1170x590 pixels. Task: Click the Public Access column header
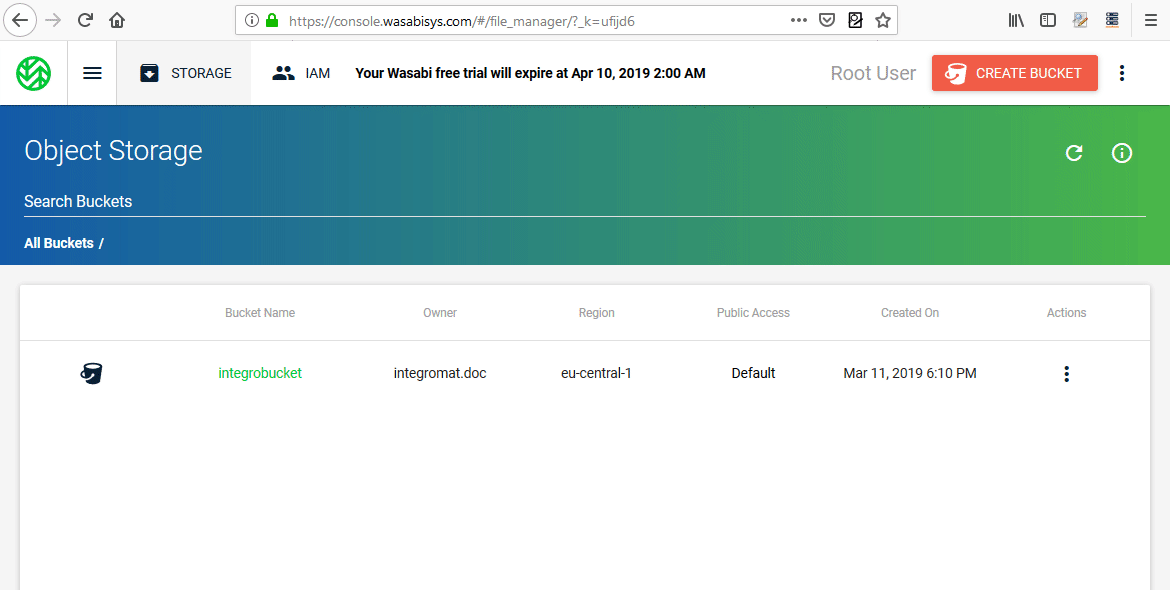tap(753, 313)
